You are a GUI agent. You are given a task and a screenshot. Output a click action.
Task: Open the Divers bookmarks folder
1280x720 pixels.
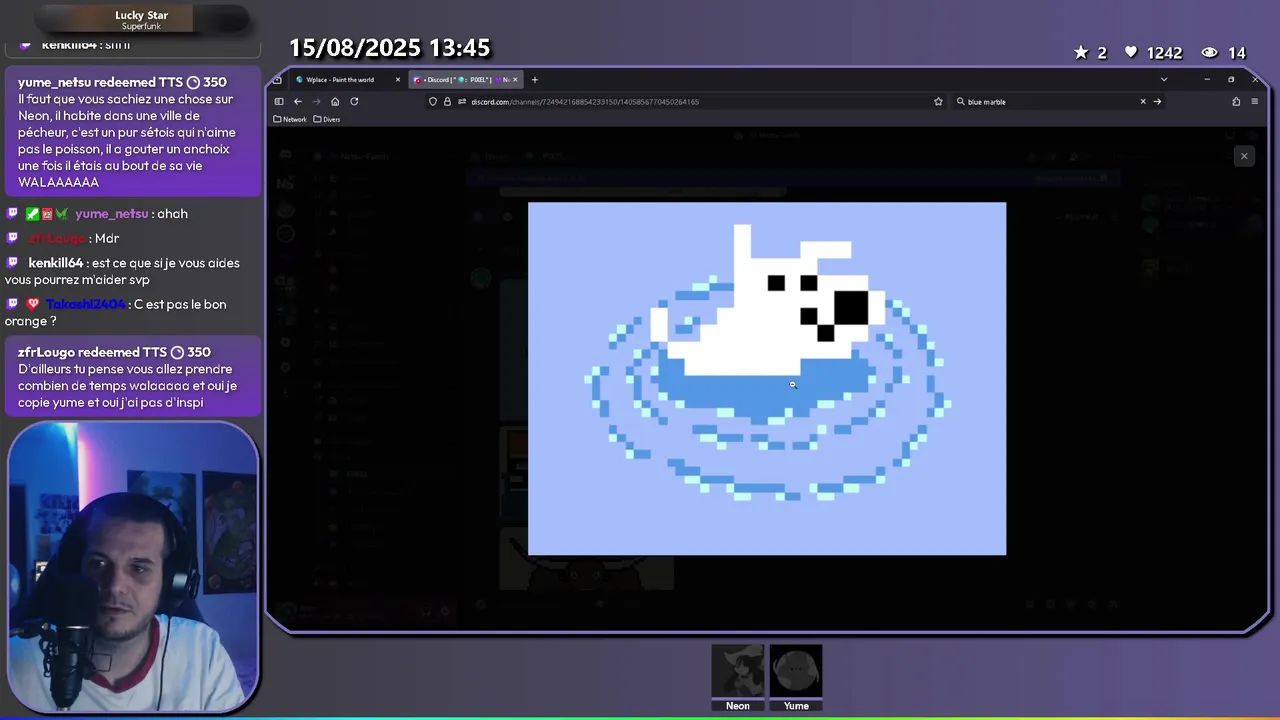tap(327, 119)
